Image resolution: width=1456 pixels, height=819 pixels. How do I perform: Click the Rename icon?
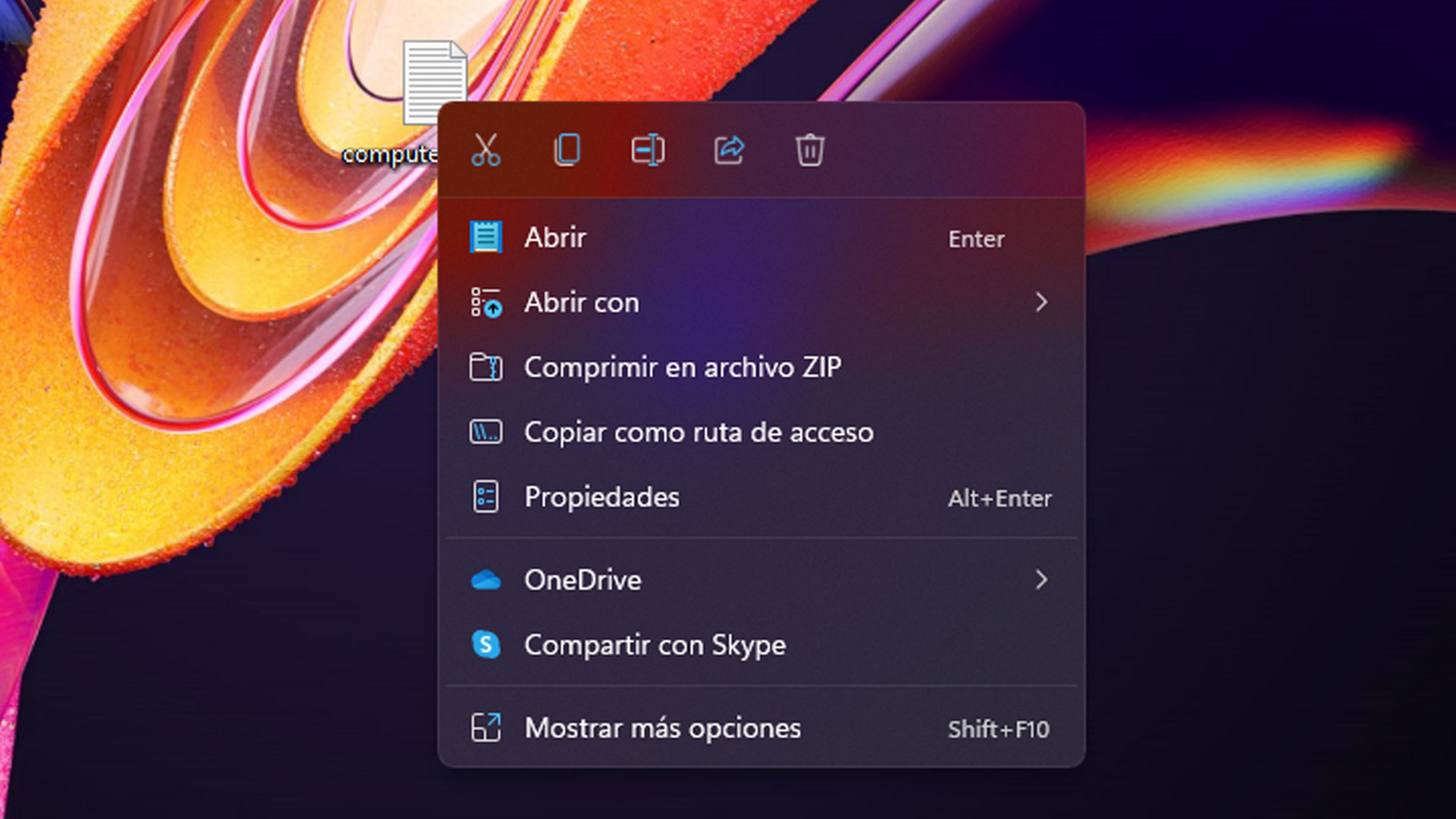pos(648,150)
